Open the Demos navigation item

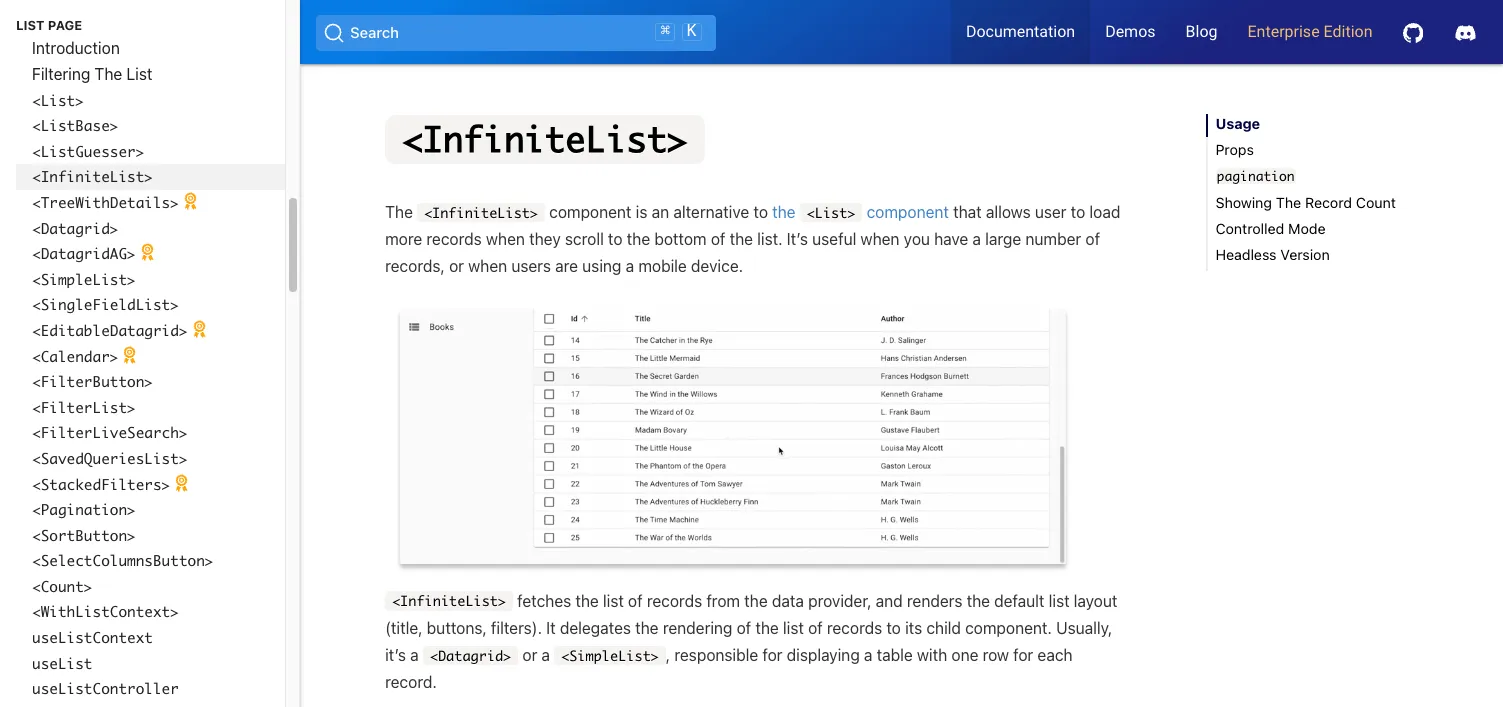tap(1129, 31)
